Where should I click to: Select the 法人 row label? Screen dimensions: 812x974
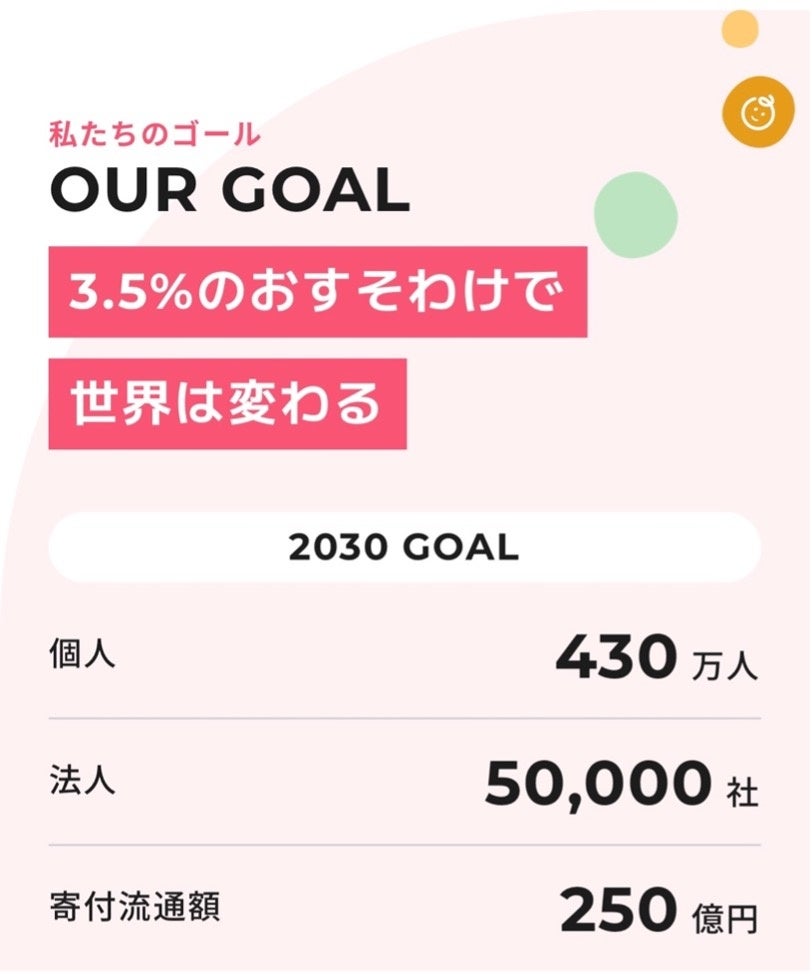click(x=82, y=781)
